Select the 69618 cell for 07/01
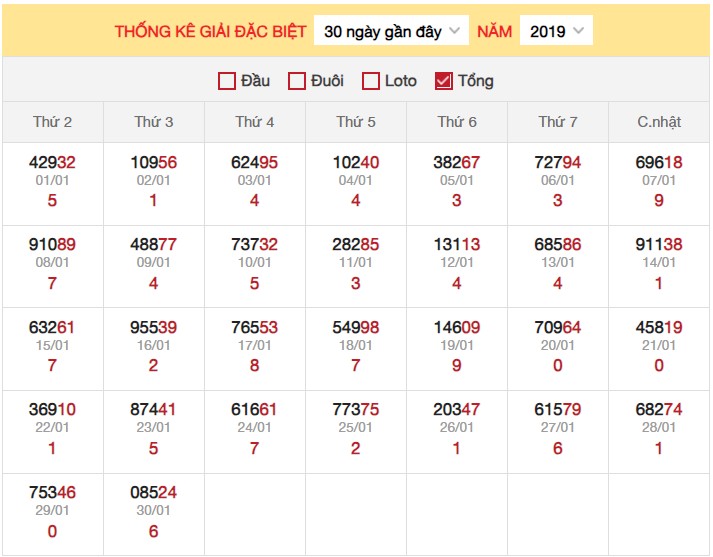This screenshot has width=713, height=557. (x=659, y=163)
